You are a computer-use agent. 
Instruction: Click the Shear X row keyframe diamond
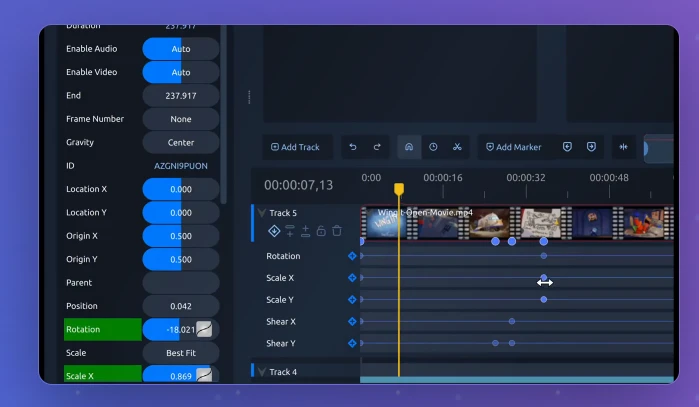[x=352, y=321]
